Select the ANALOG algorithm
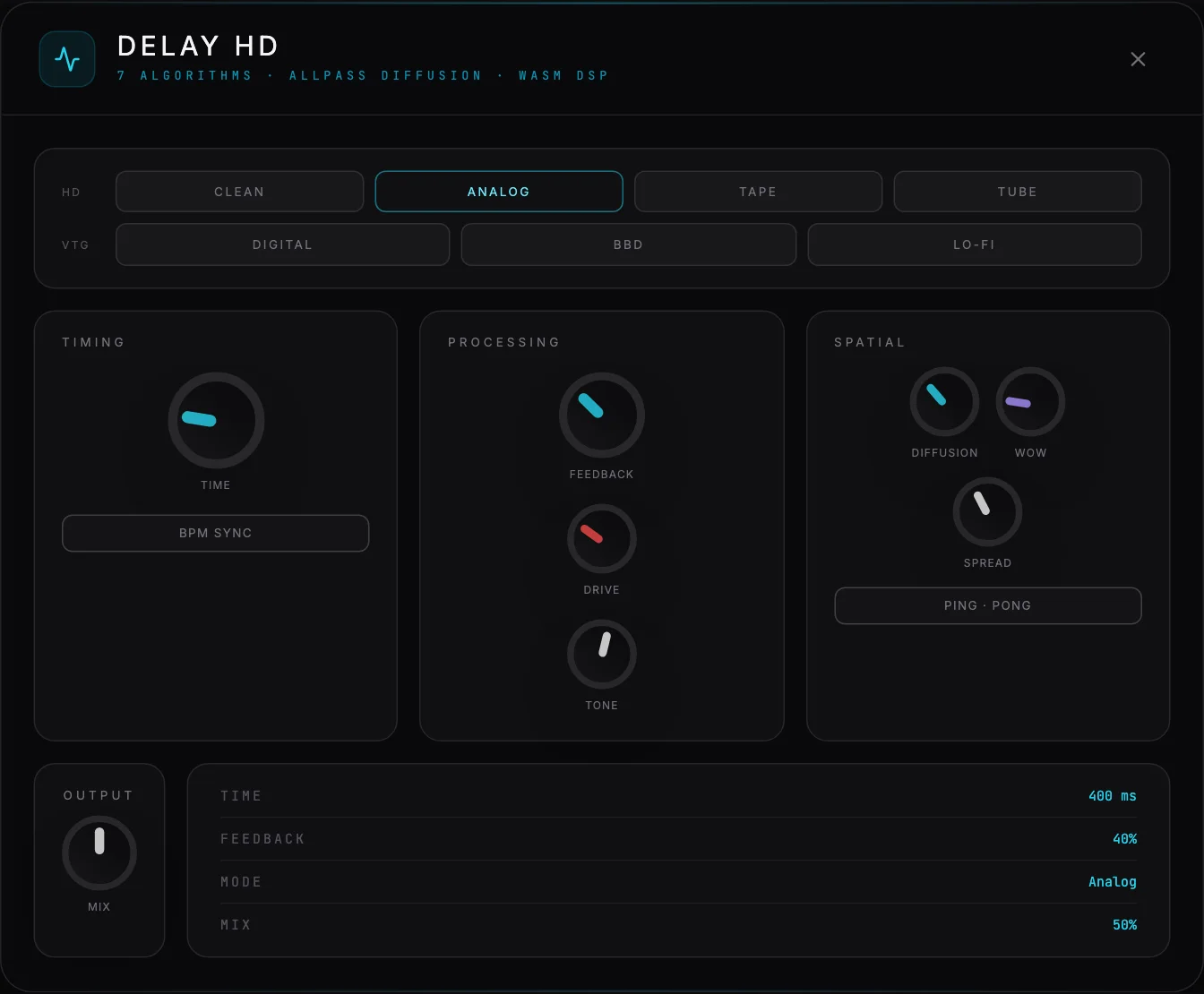Viewport: 1204px width, 994px height. click(x=499, y=192)
